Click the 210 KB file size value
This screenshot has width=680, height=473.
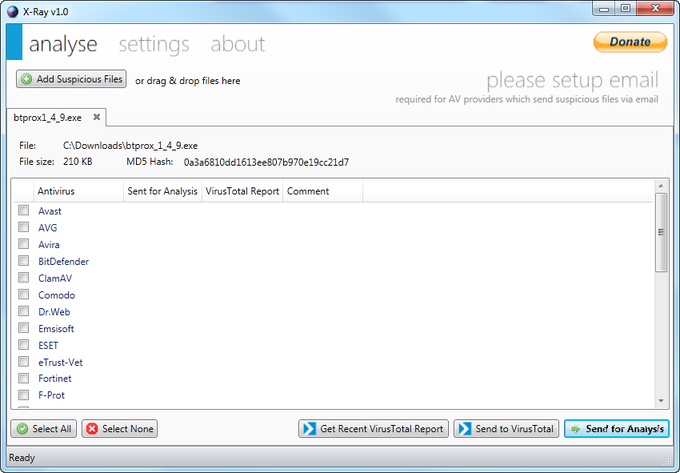(x=78, y=162)
